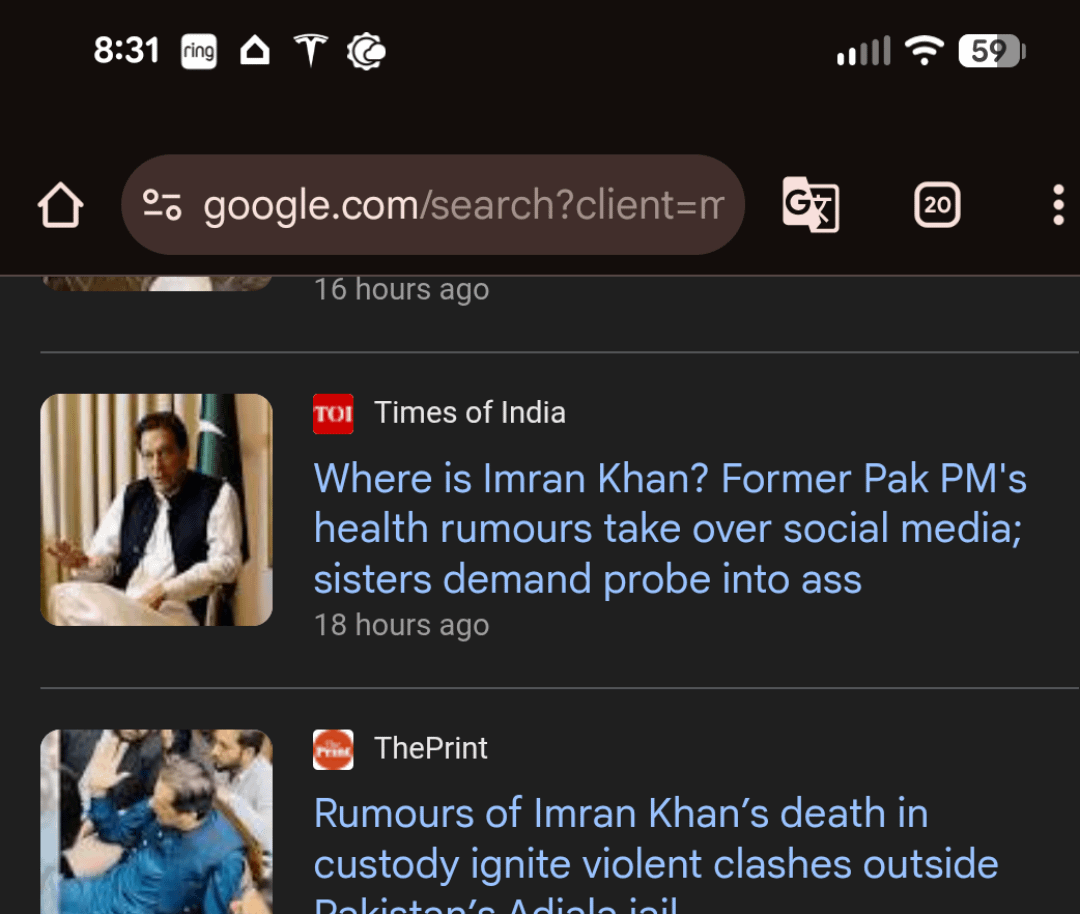Select ThePrint source name

[431, 748]
